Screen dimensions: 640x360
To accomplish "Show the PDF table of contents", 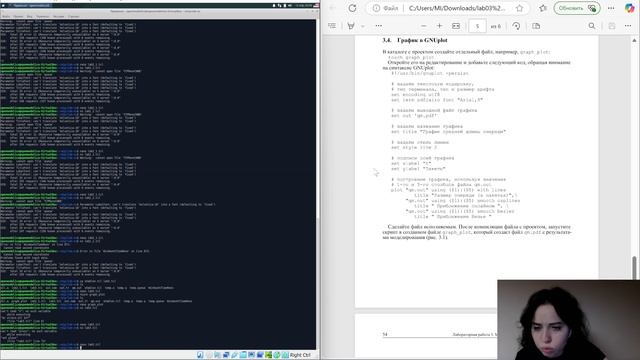I will (x=332, y=26).
